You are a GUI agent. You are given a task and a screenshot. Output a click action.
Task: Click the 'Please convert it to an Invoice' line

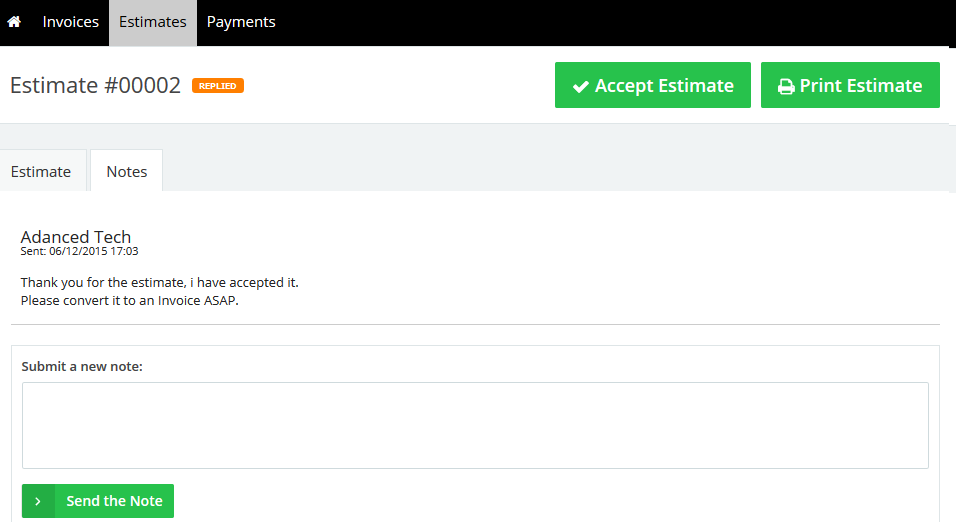(130, 300)
